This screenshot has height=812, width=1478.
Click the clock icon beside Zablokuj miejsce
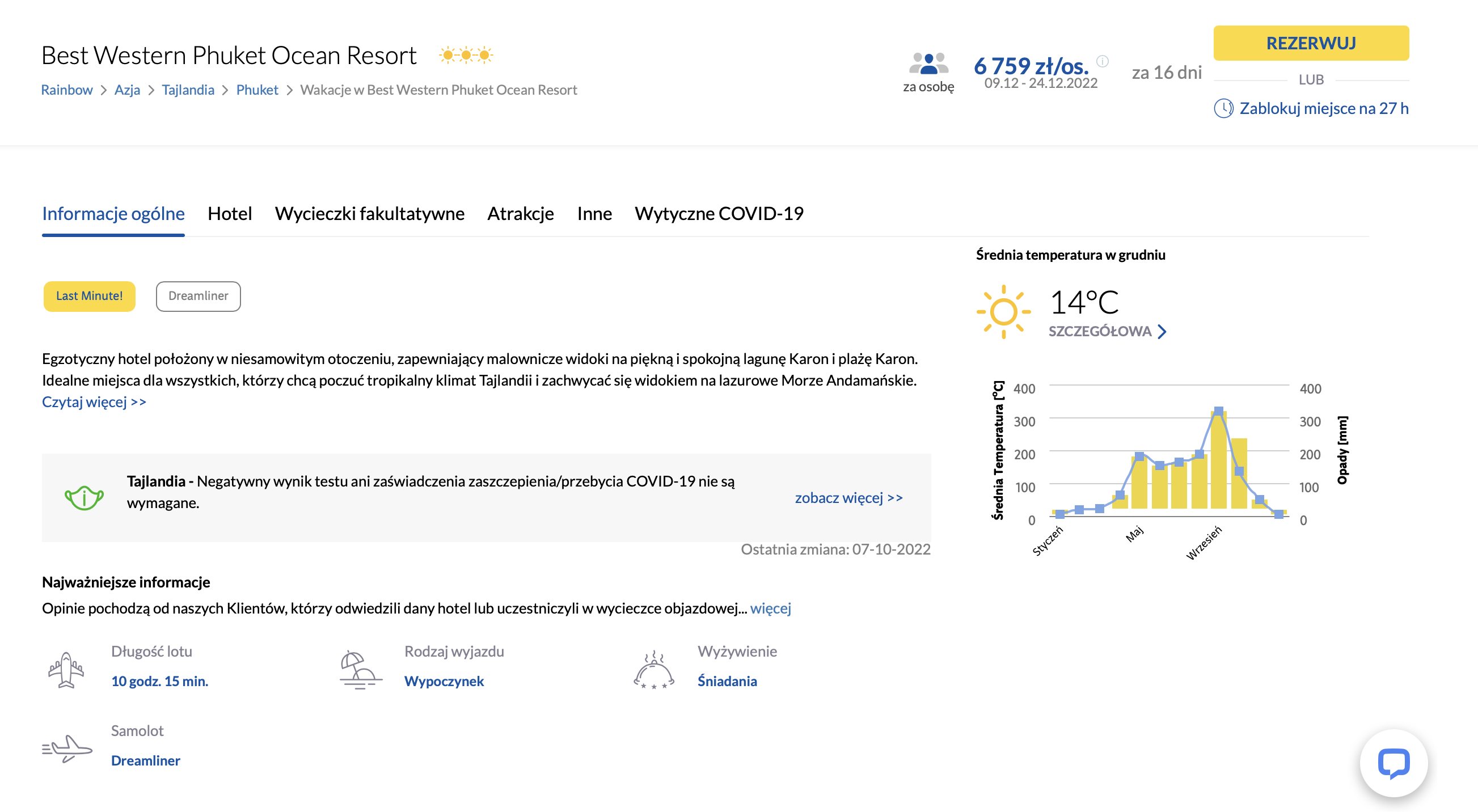pyautogui.click(x=1223, y=108)
